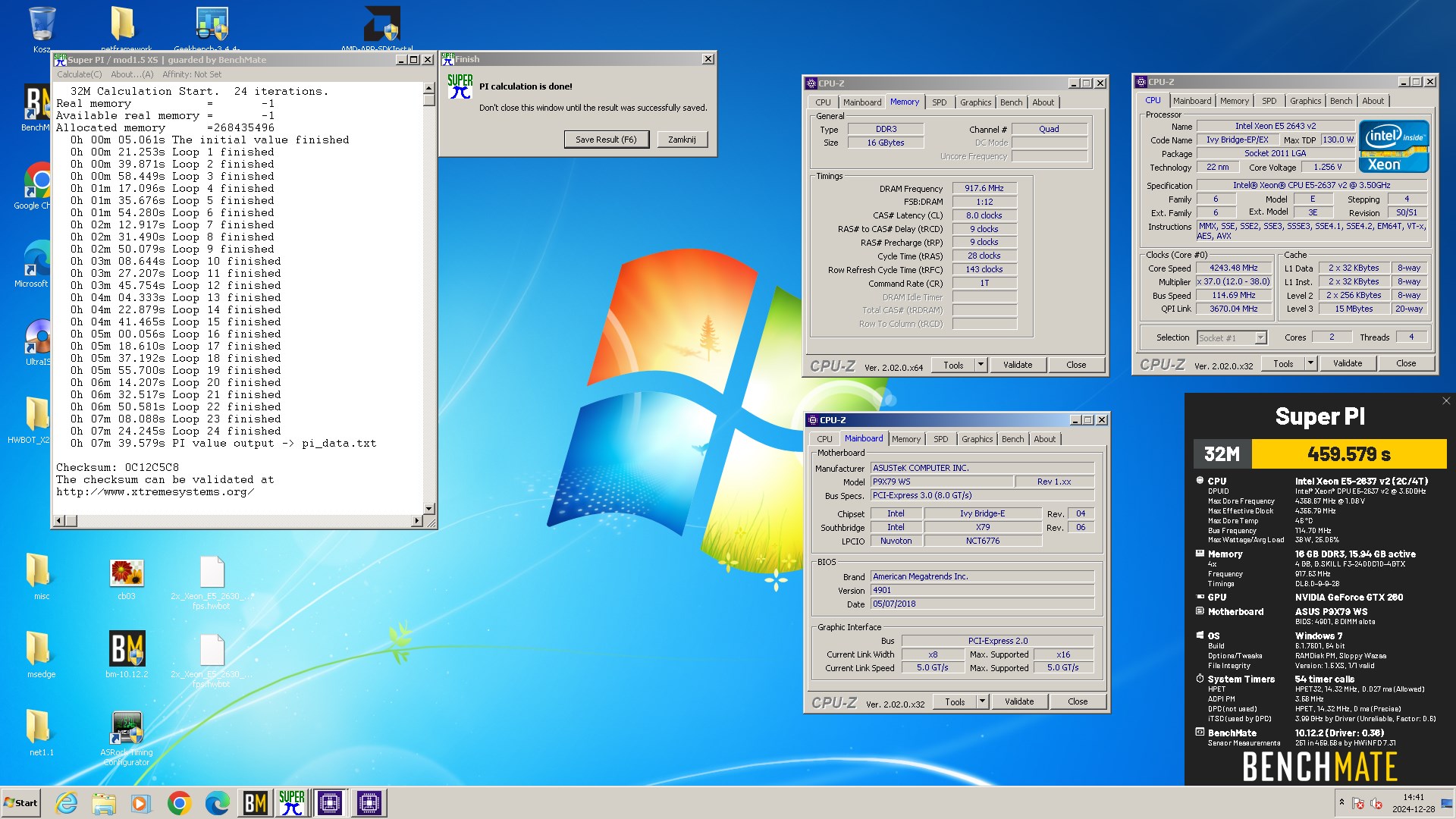Expand Tools dropdown in Memory CPU-Z window
Viewport: 1456px width, 819px height.
pyautogui.click(x=980, y=365)
